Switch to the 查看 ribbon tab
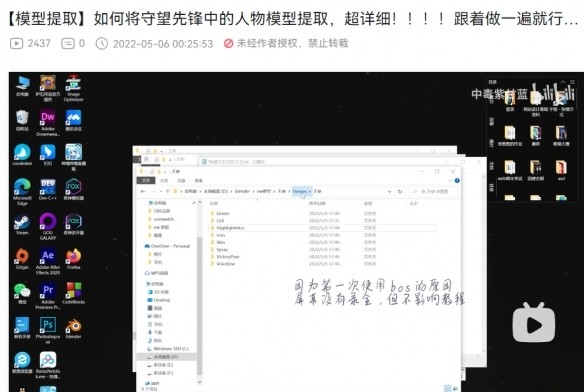This screenshot has width=584, height=392. click(199, 180)
